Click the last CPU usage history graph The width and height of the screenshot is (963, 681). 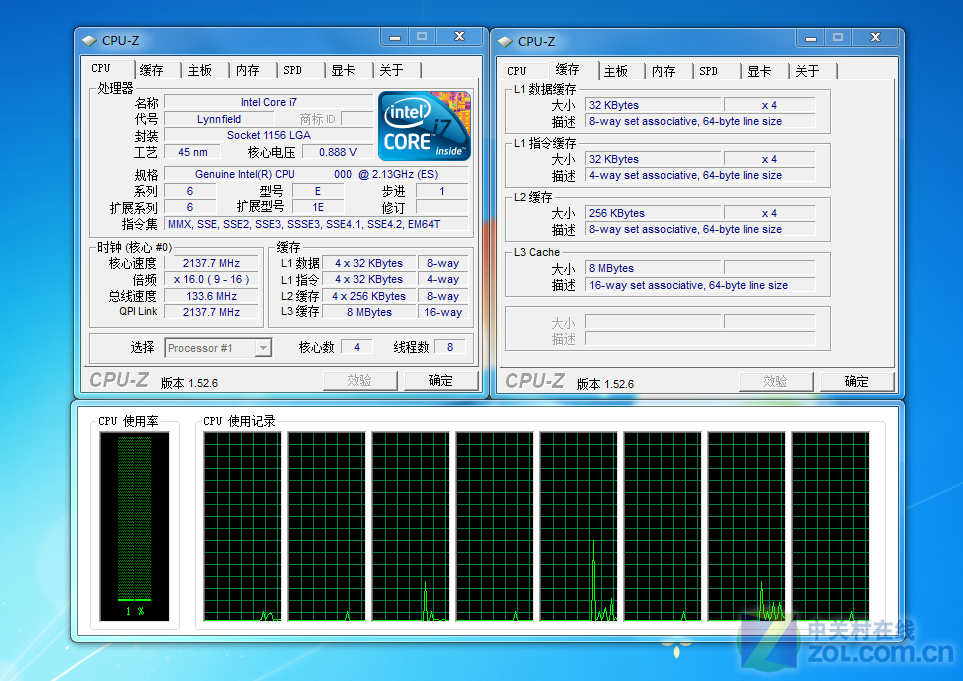(830, 526)
